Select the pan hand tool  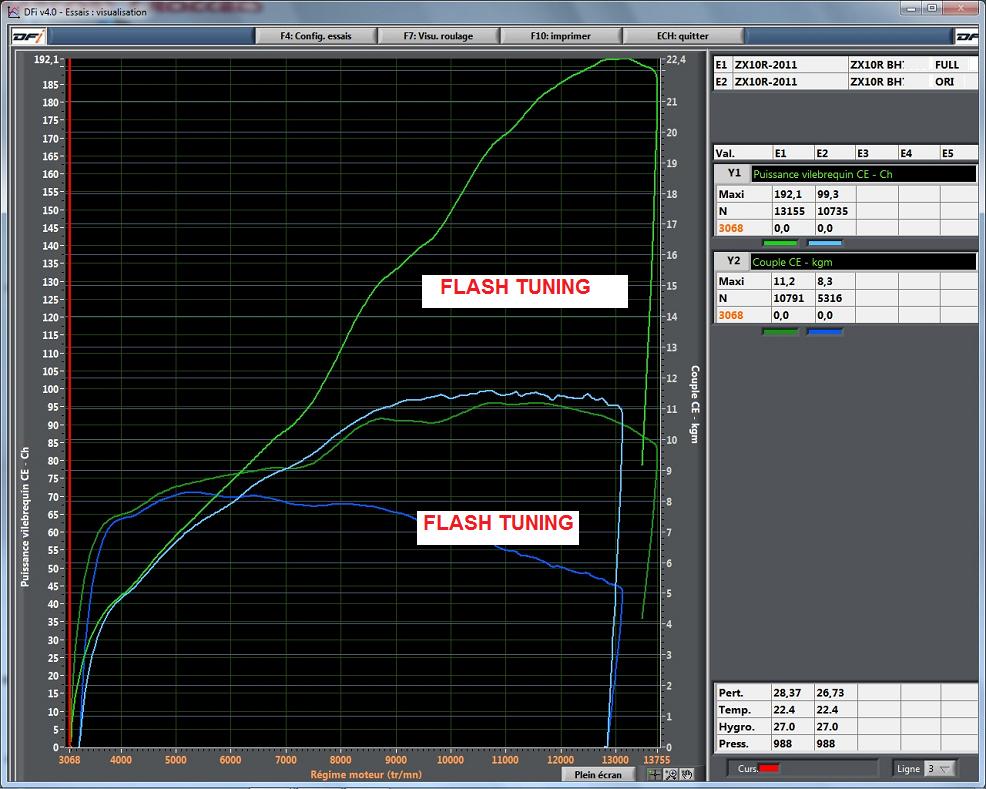click(687, 774)
